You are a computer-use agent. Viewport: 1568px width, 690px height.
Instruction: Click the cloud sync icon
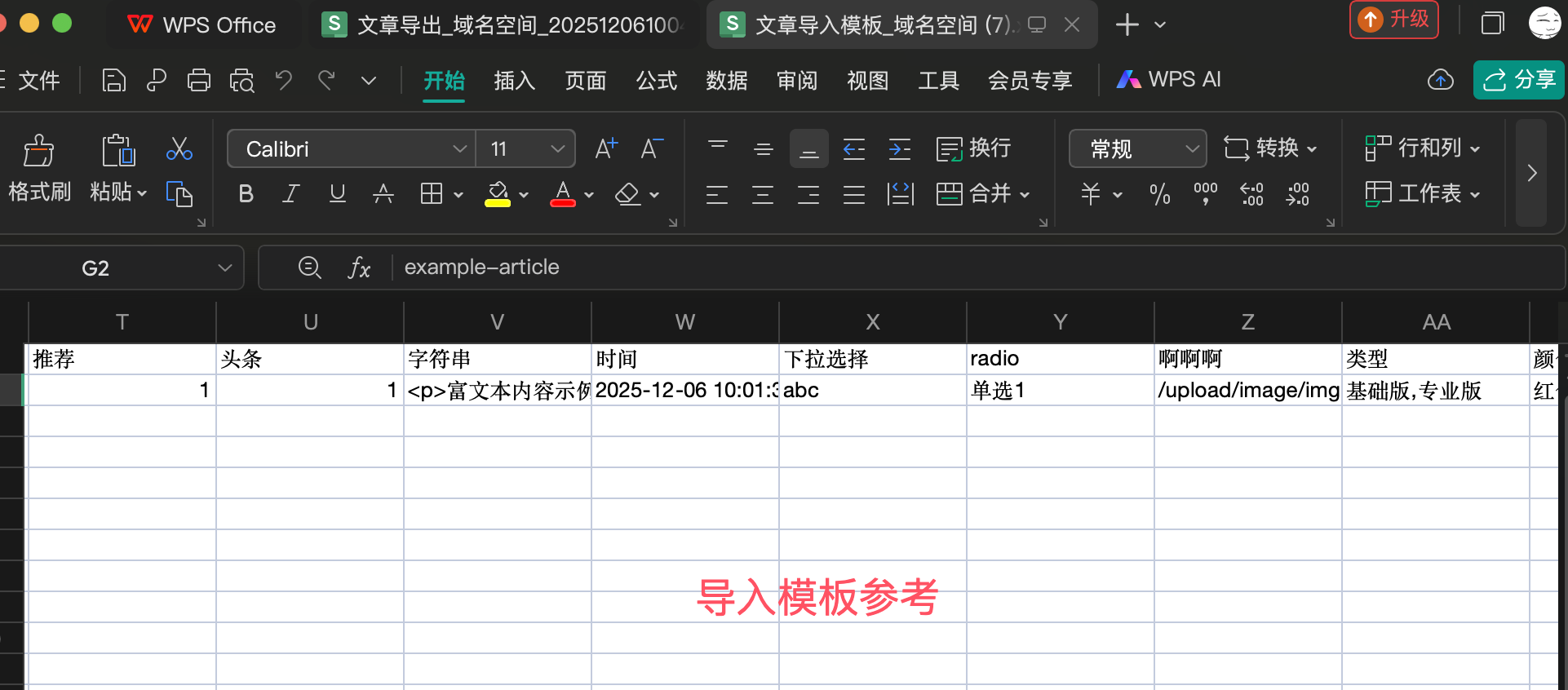tap(1441, 80)
